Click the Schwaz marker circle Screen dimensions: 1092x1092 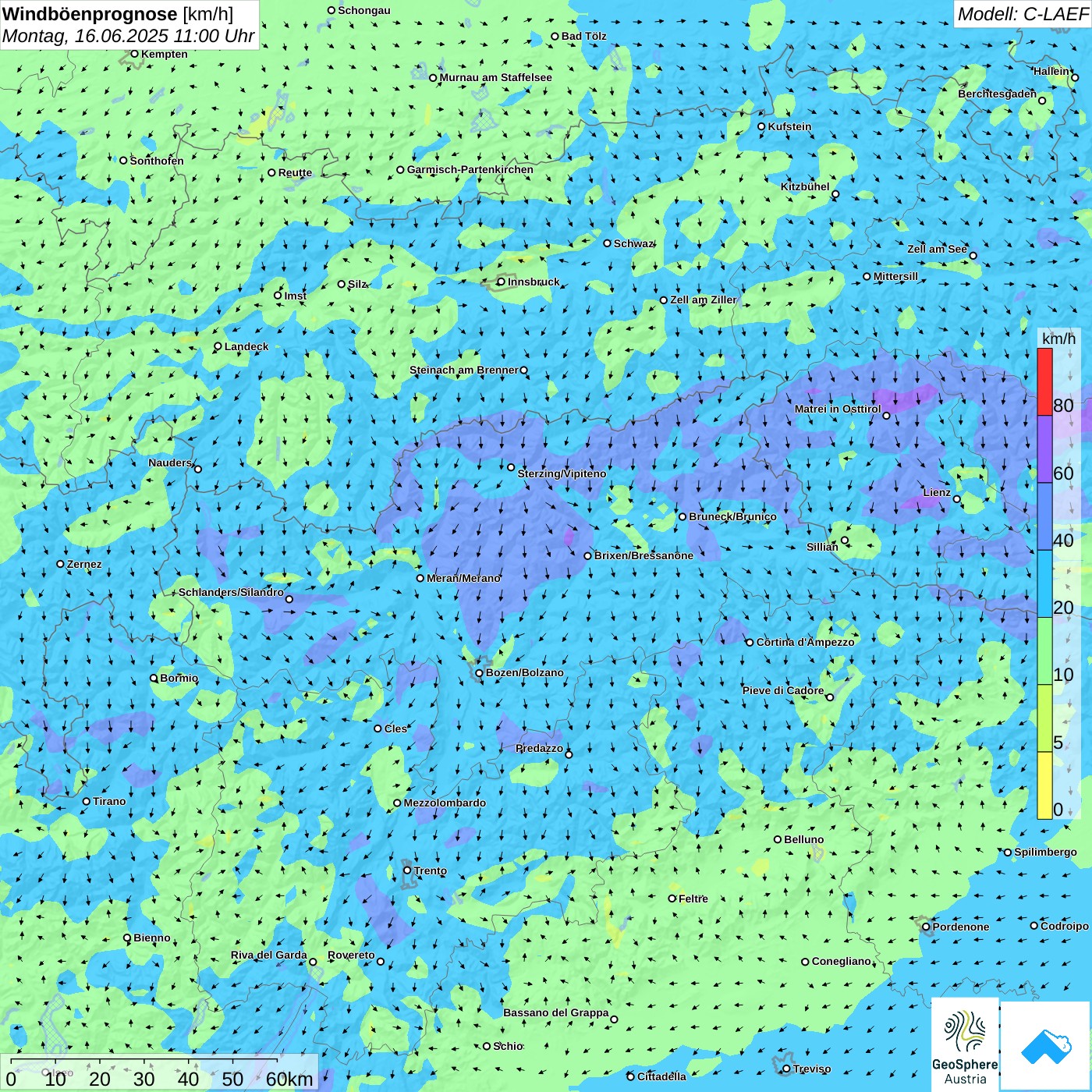coord(608,243)
